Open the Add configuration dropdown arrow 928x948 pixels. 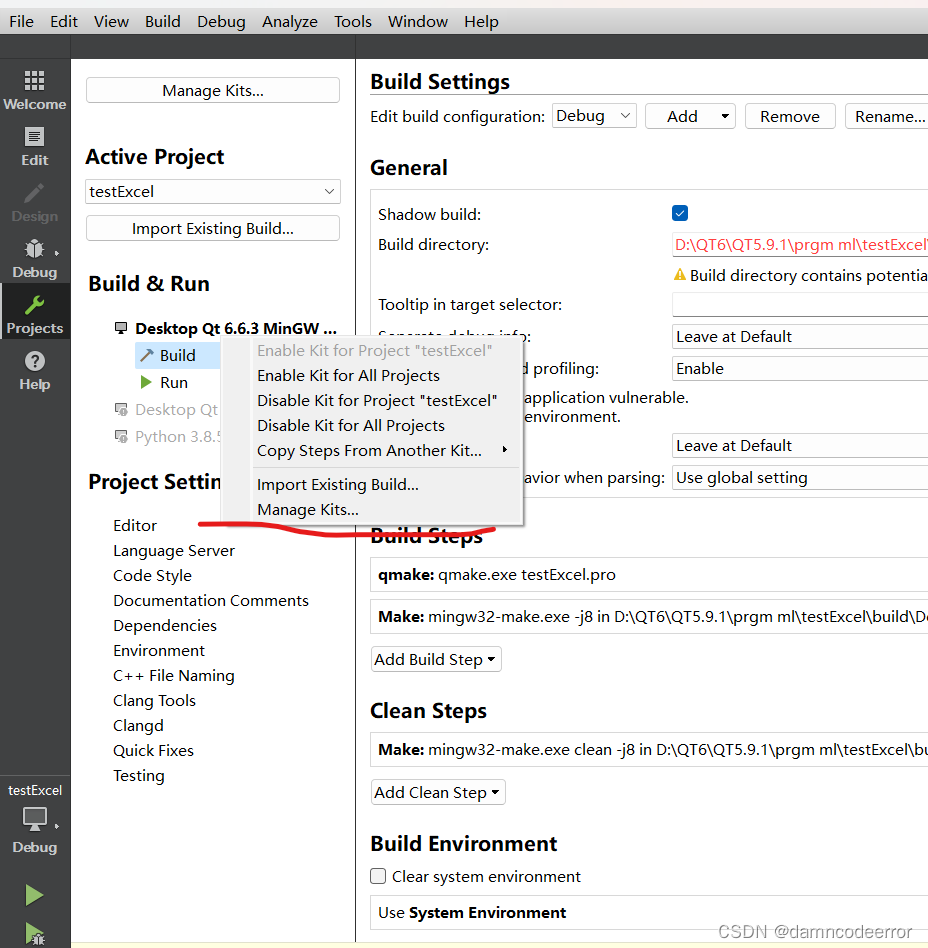point(724,116)
